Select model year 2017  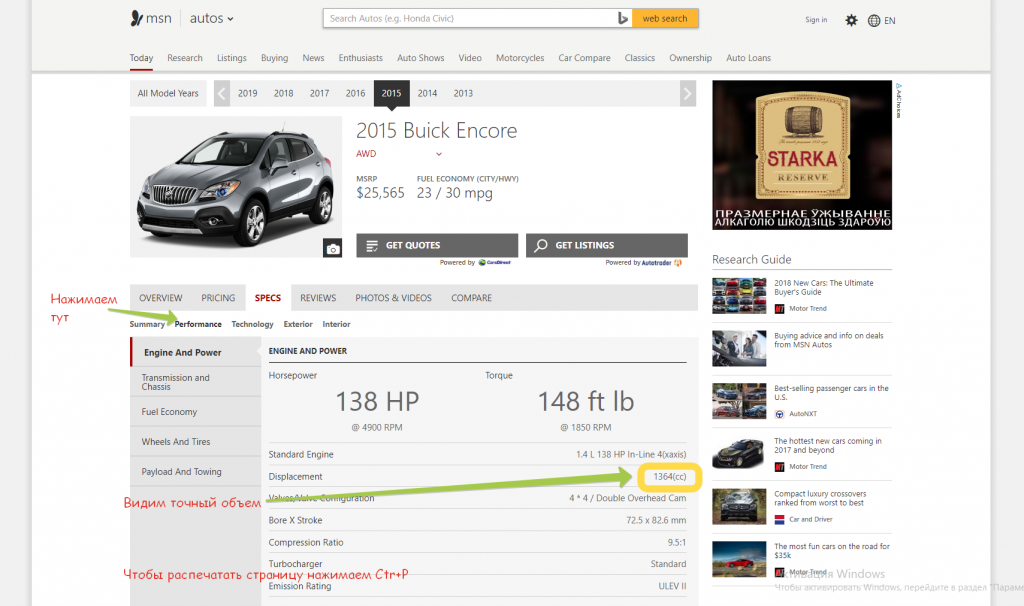point(319,93)
